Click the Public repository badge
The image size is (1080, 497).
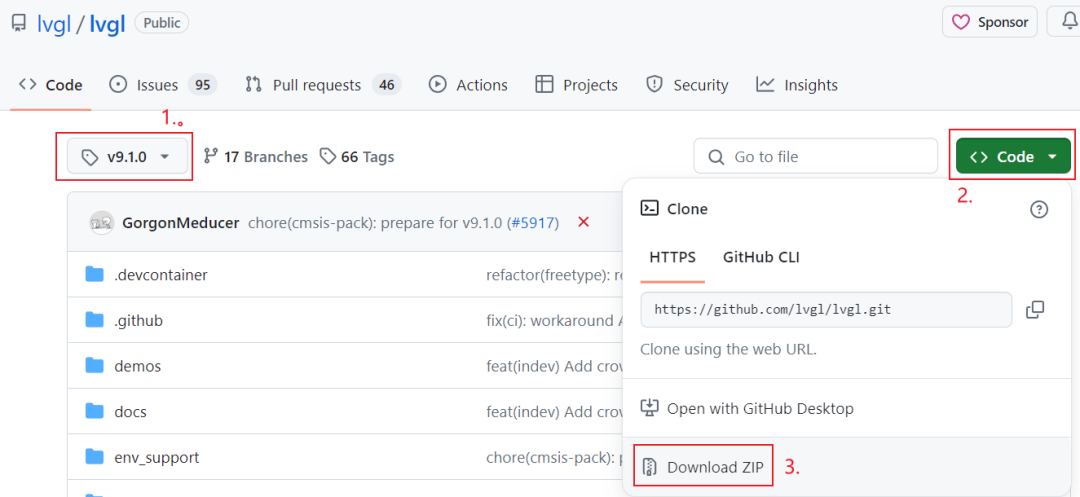tap(162, 22)
